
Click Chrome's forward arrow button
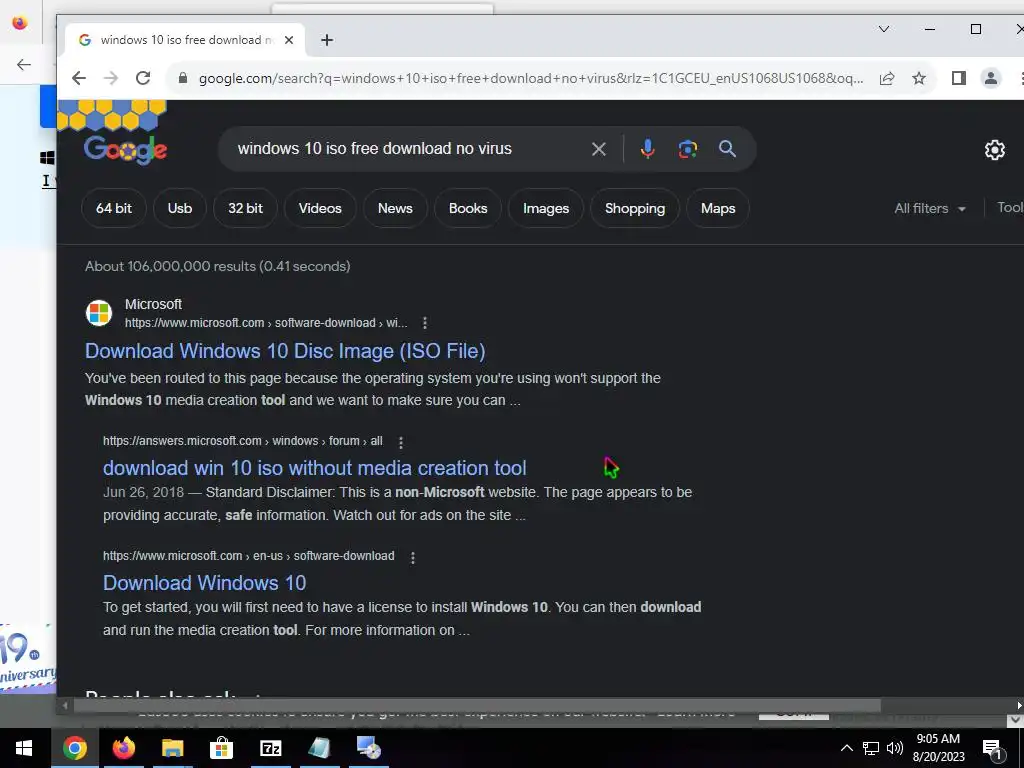click(111, 78)
